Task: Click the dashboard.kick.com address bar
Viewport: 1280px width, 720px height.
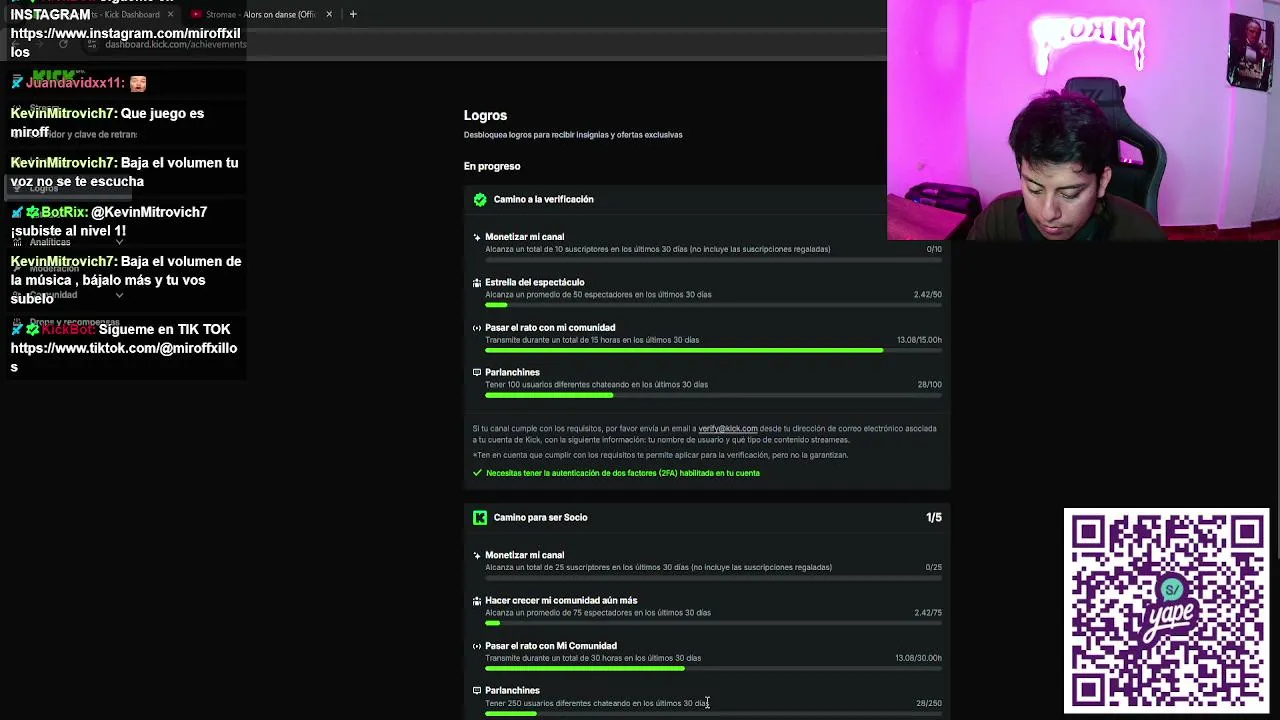Action: pyautogui.click(x=176, y=44)
